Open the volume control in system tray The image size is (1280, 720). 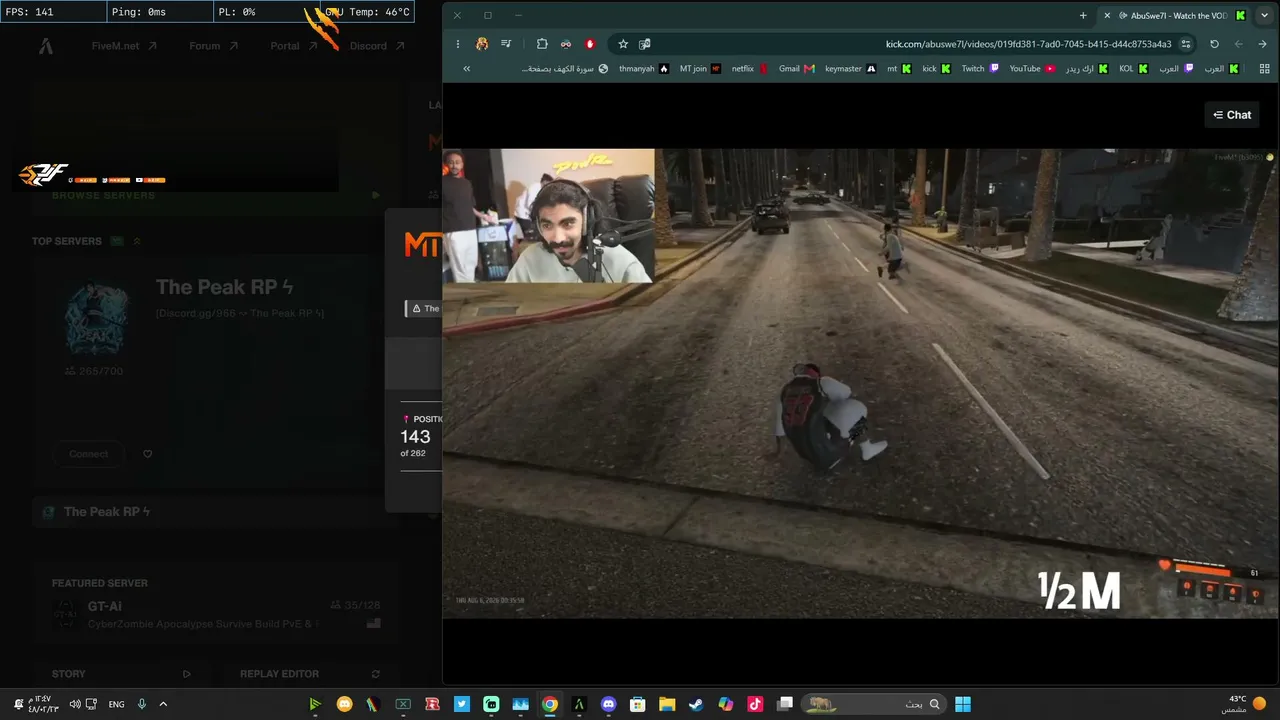74,704
